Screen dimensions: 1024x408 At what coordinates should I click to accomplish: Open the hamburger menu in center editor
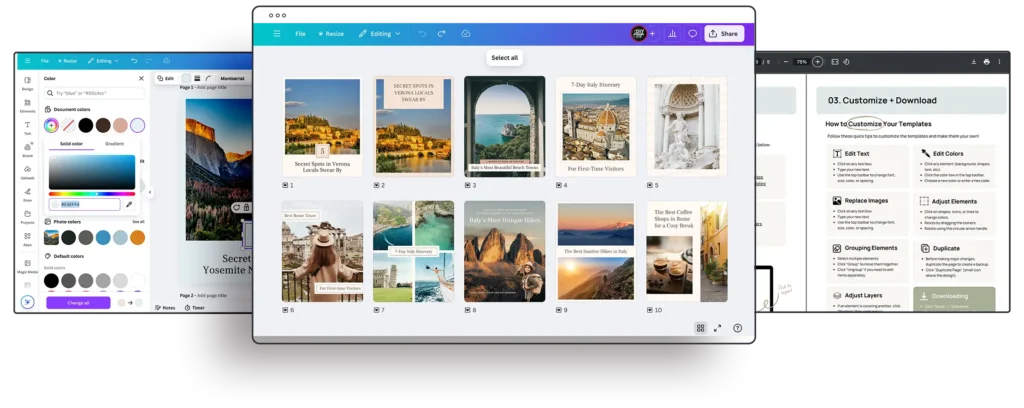point(274,33)
